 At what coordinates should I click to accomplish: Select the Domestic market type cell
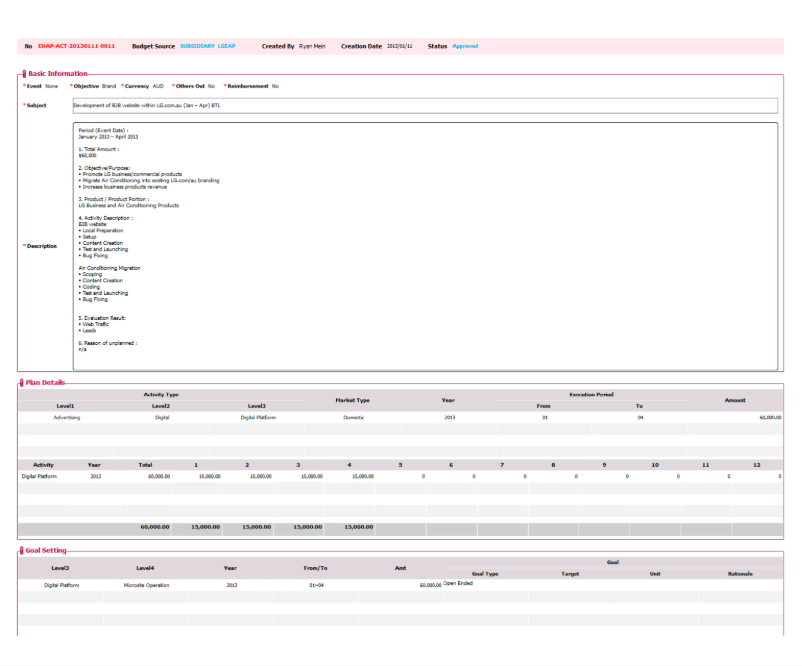click(x=355, y=417)
